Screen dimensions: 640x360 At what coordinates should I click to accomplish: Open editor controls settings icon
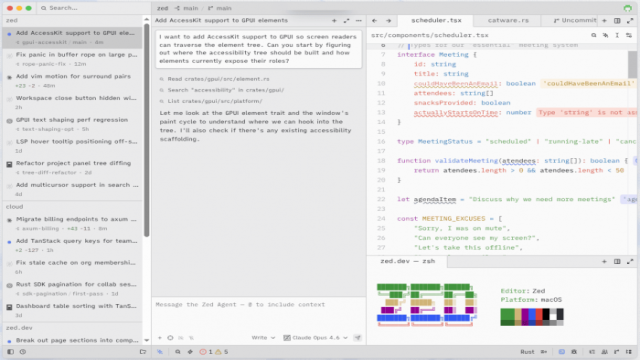629,36
